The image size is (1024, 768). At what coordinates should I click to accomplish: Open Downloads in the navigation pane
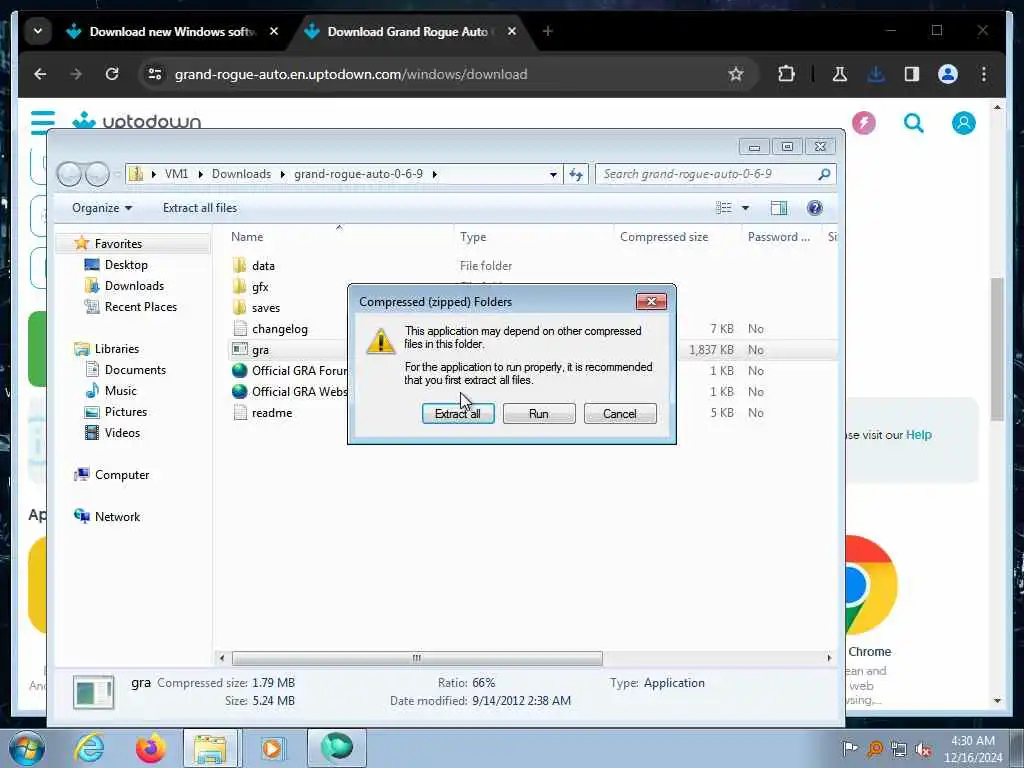[134, 285]
